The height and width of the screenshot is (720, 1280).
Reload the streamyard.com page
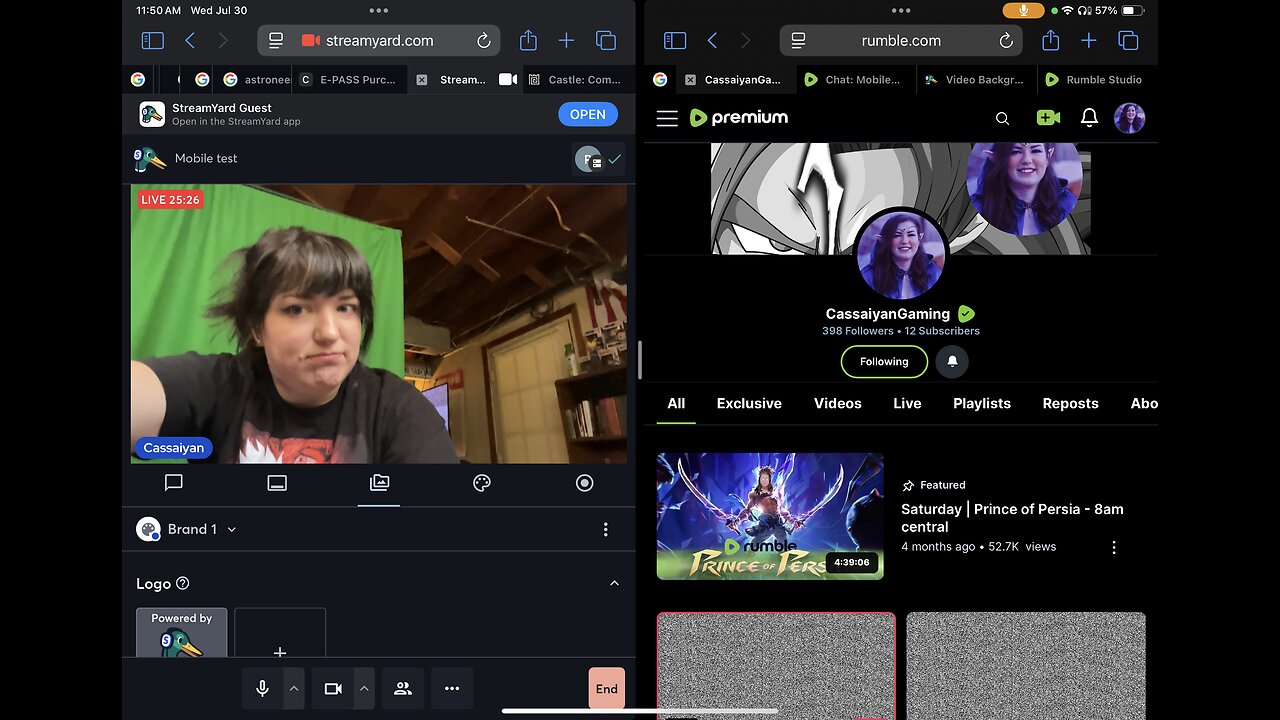pos(483,41)
